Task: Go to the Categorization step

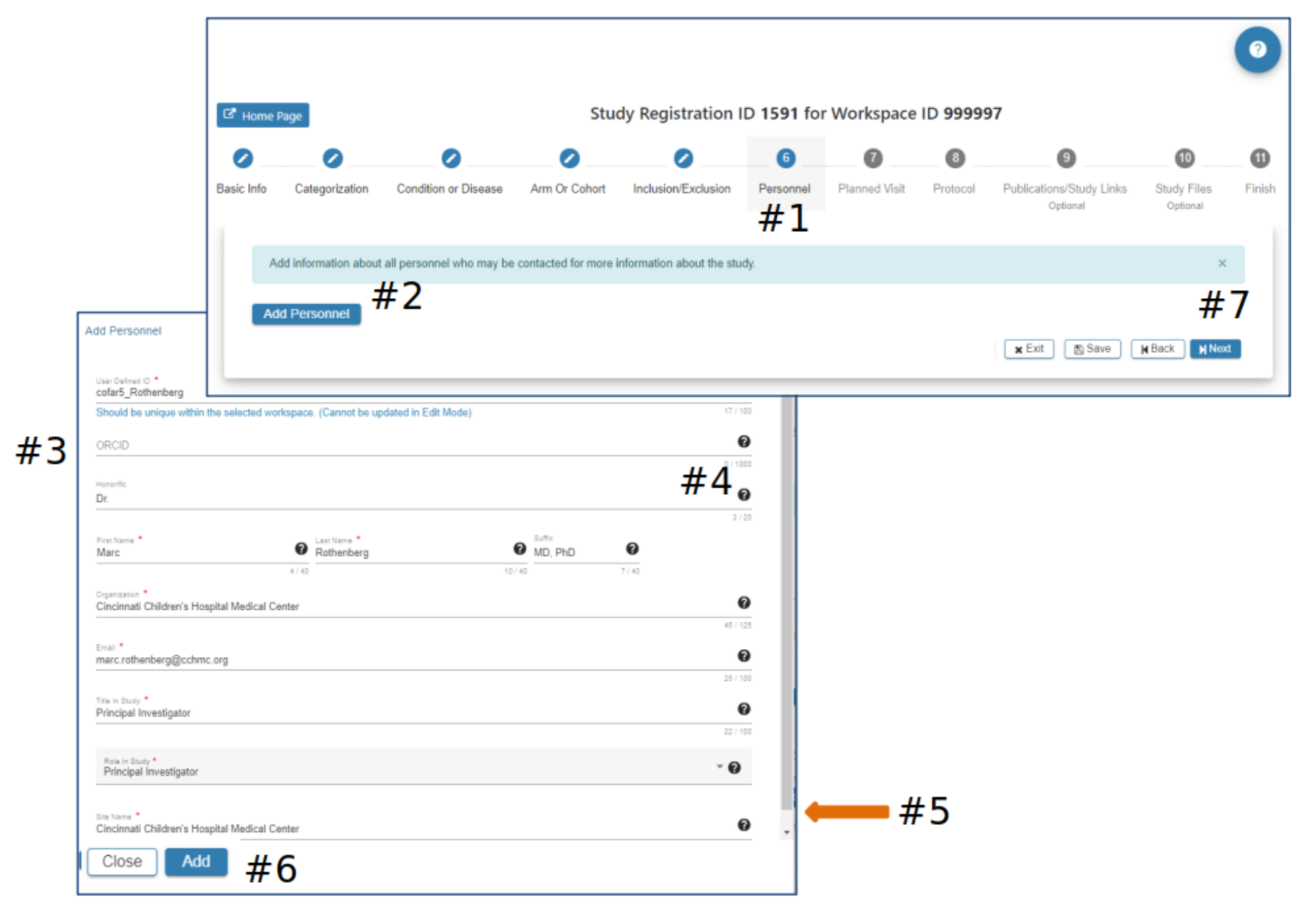Action: pos(332,158)
